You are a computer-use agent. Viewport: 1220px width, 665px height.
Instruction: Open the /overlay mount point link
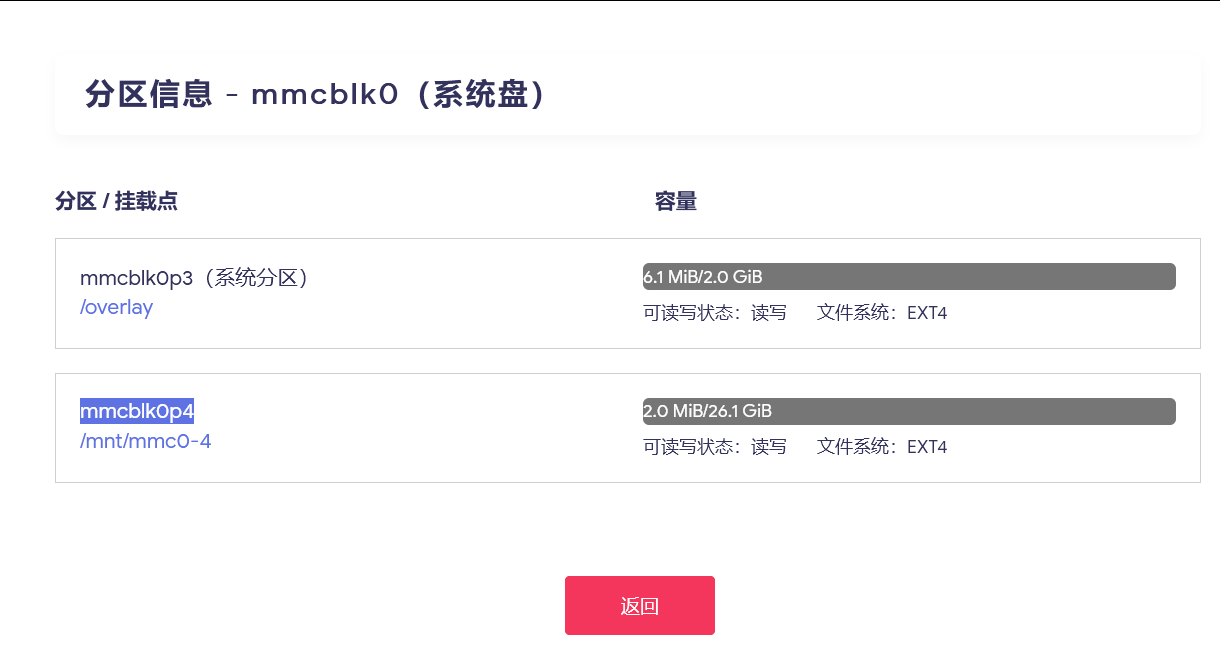(116, 307)
